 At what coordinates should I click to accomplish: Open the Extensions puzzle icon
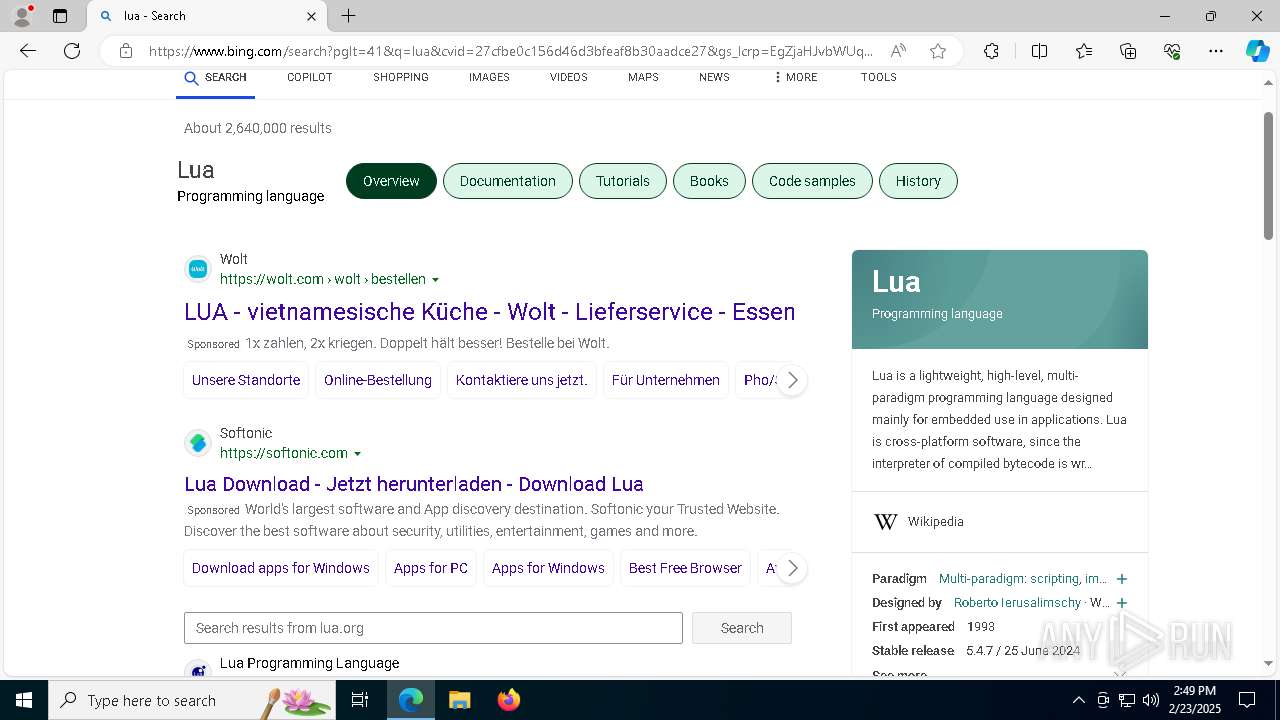click(991, 51)
